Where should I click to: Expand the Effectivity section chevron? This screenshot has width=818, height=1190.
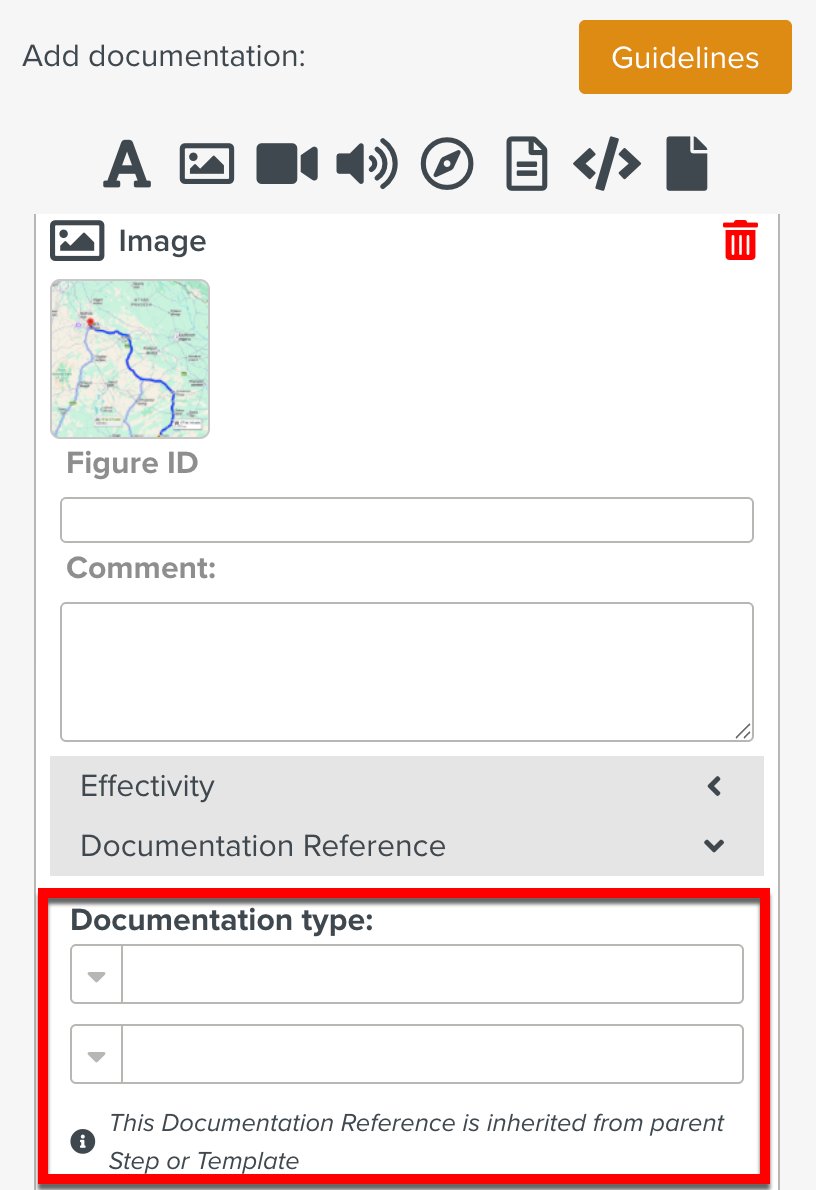click(714, 786)
